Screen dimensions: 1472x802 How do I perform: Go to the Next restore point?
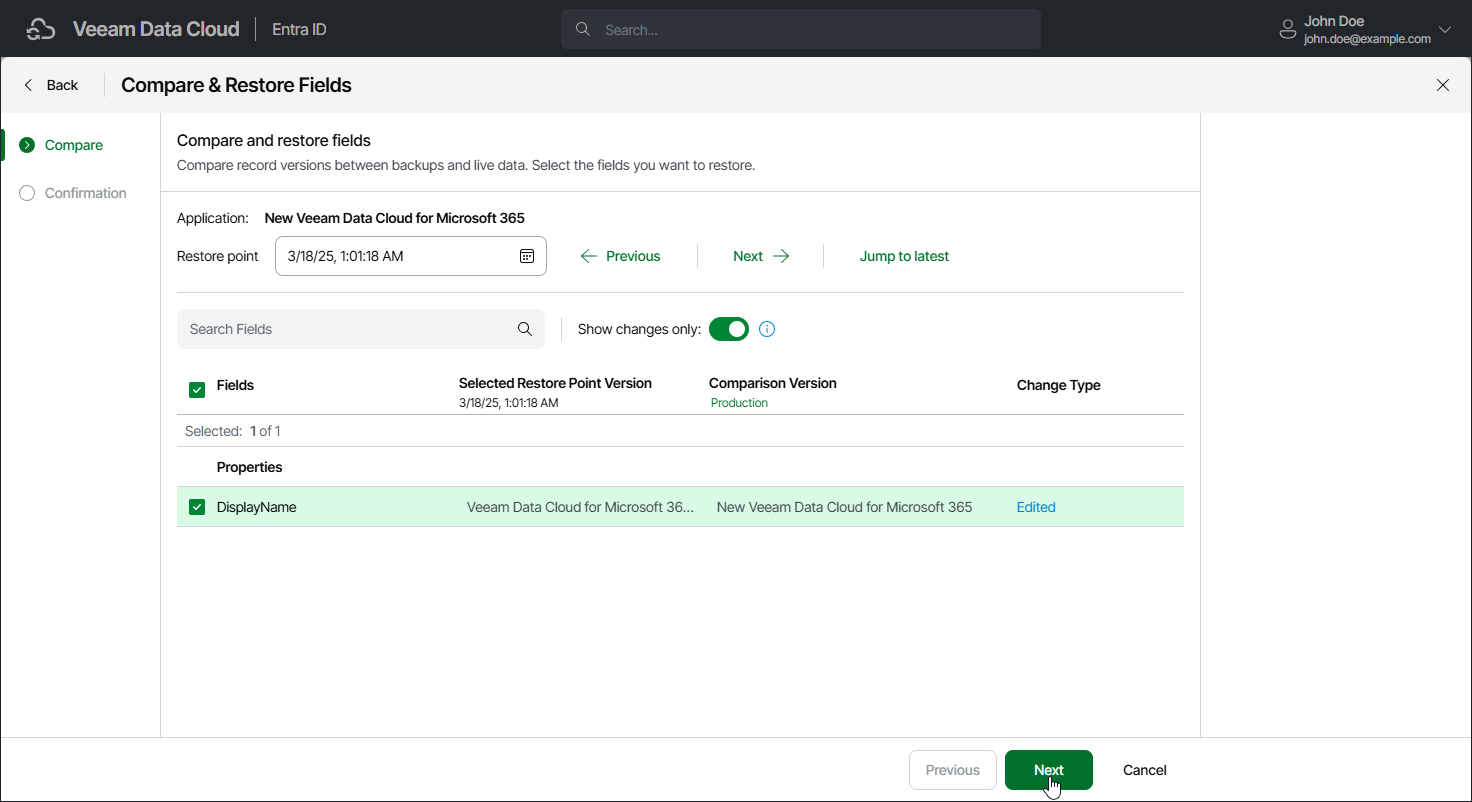tap(761, 256)
